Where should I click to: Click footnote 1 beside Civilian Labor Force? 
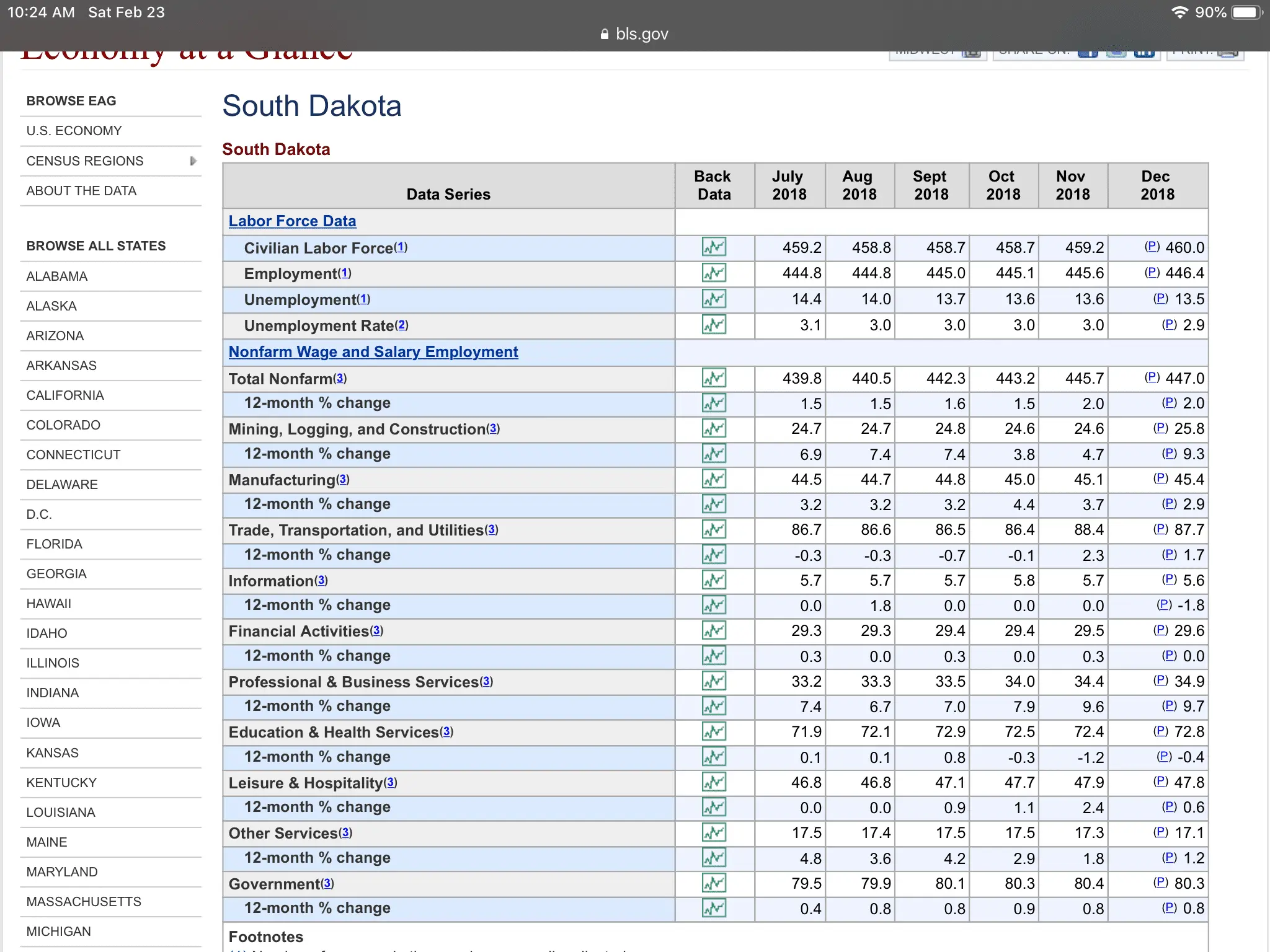pyautogui.click(x=401, y=247)
